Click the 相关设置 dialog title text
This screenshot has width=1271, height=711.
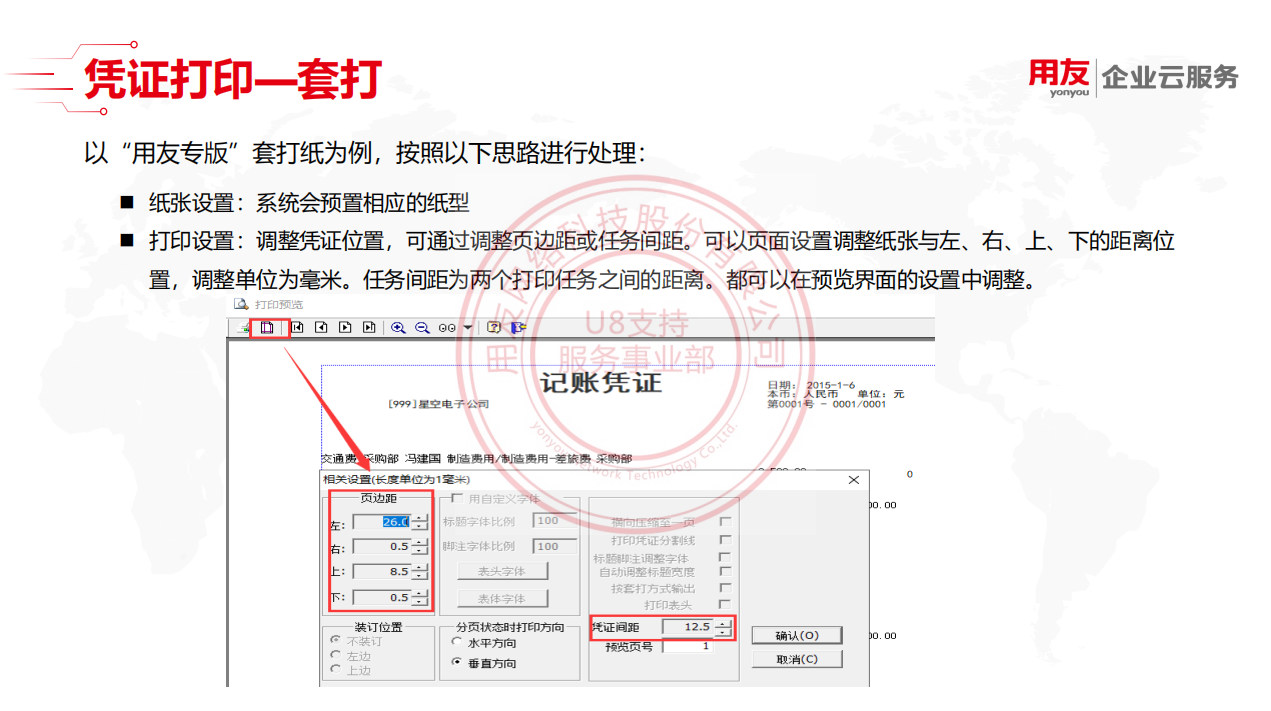[x=396, y=480]
